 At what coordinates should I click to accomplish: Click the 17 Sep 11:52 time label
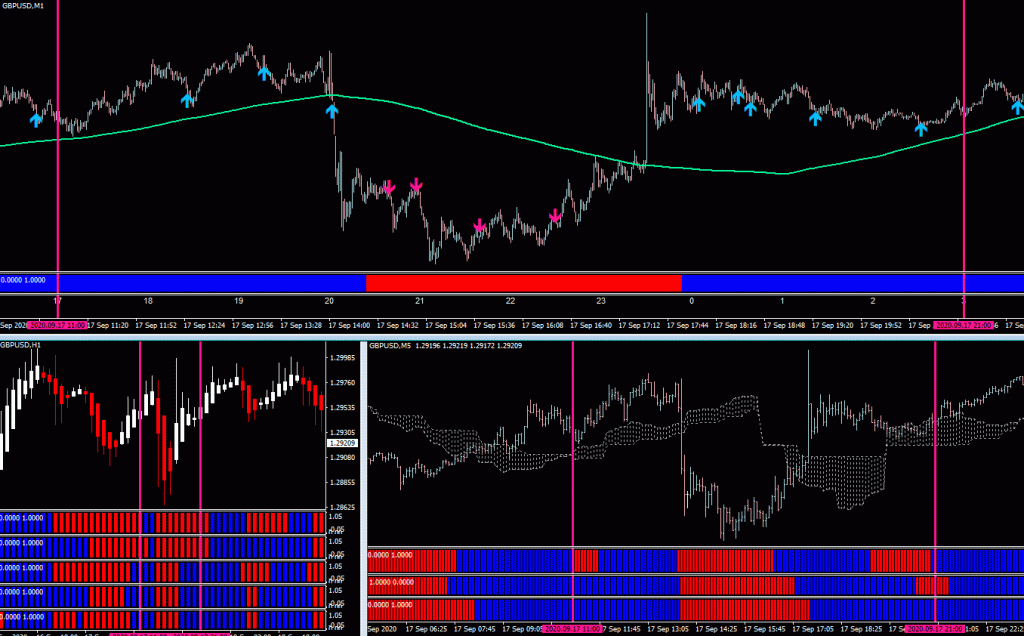(x=156, y=325)
